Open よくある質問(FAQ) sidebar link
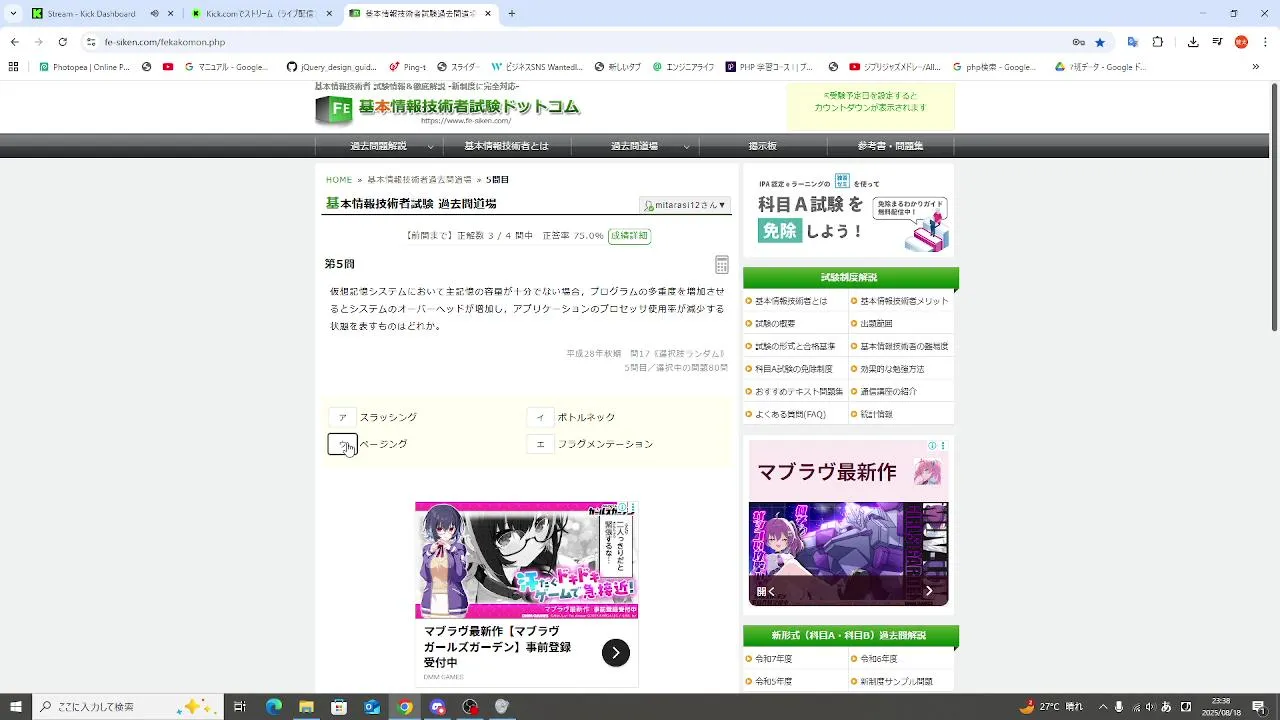This screenshot has width=1280, height=720. pyautogui.click(x=790, y=414)
